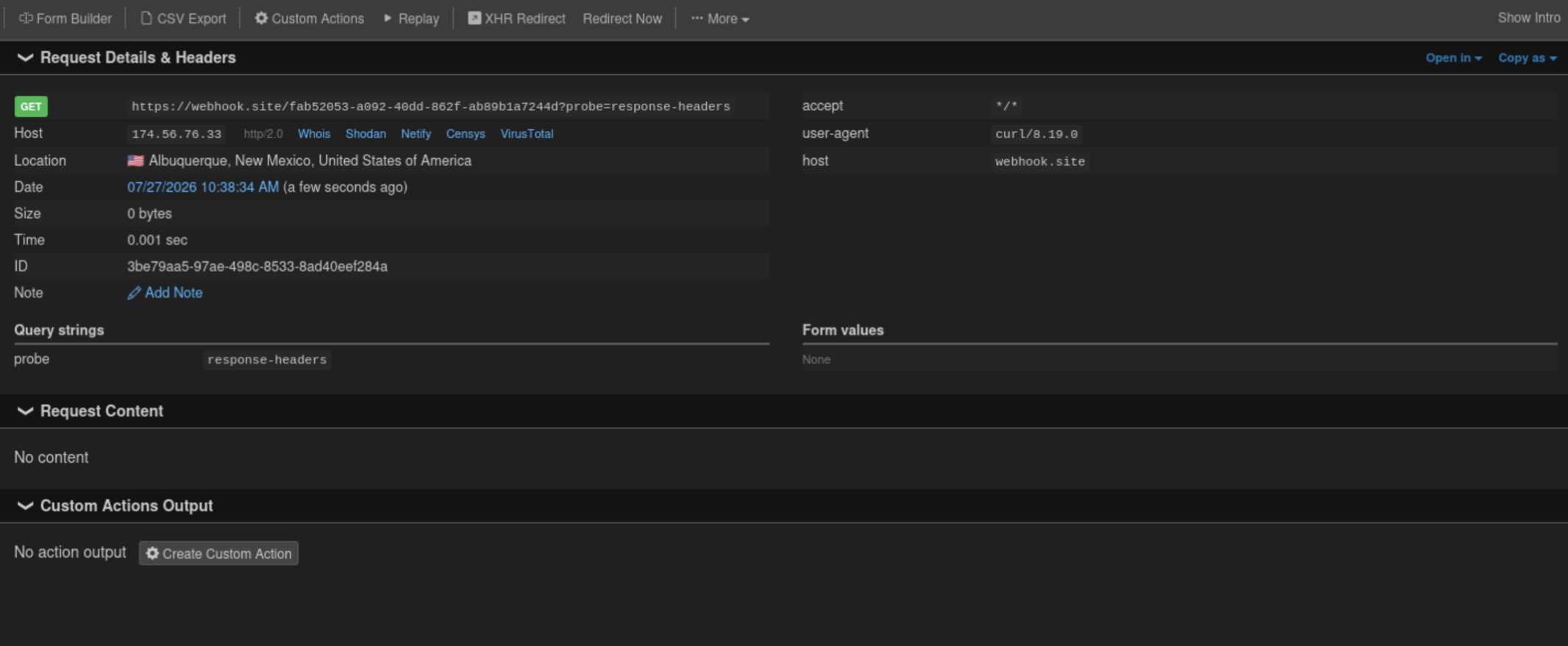Click the play triangle icon for Replay
The width and height of the screenshot is (1568, 646).
[388, 18]
